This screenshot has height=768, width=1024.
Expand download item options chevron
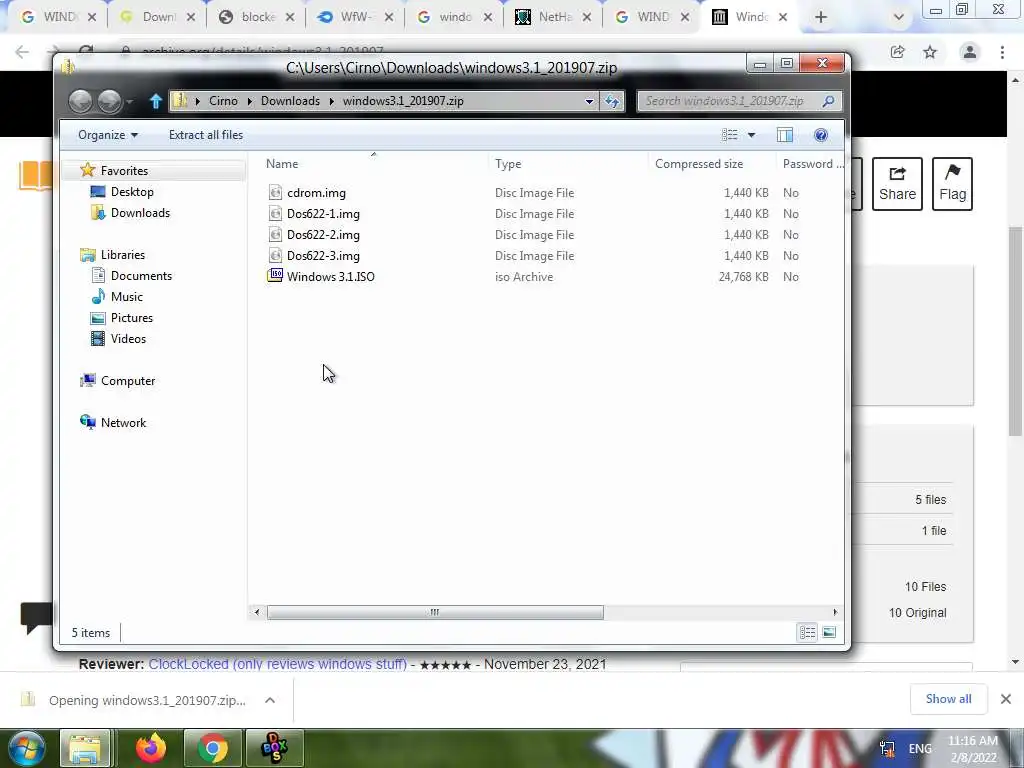270,700
